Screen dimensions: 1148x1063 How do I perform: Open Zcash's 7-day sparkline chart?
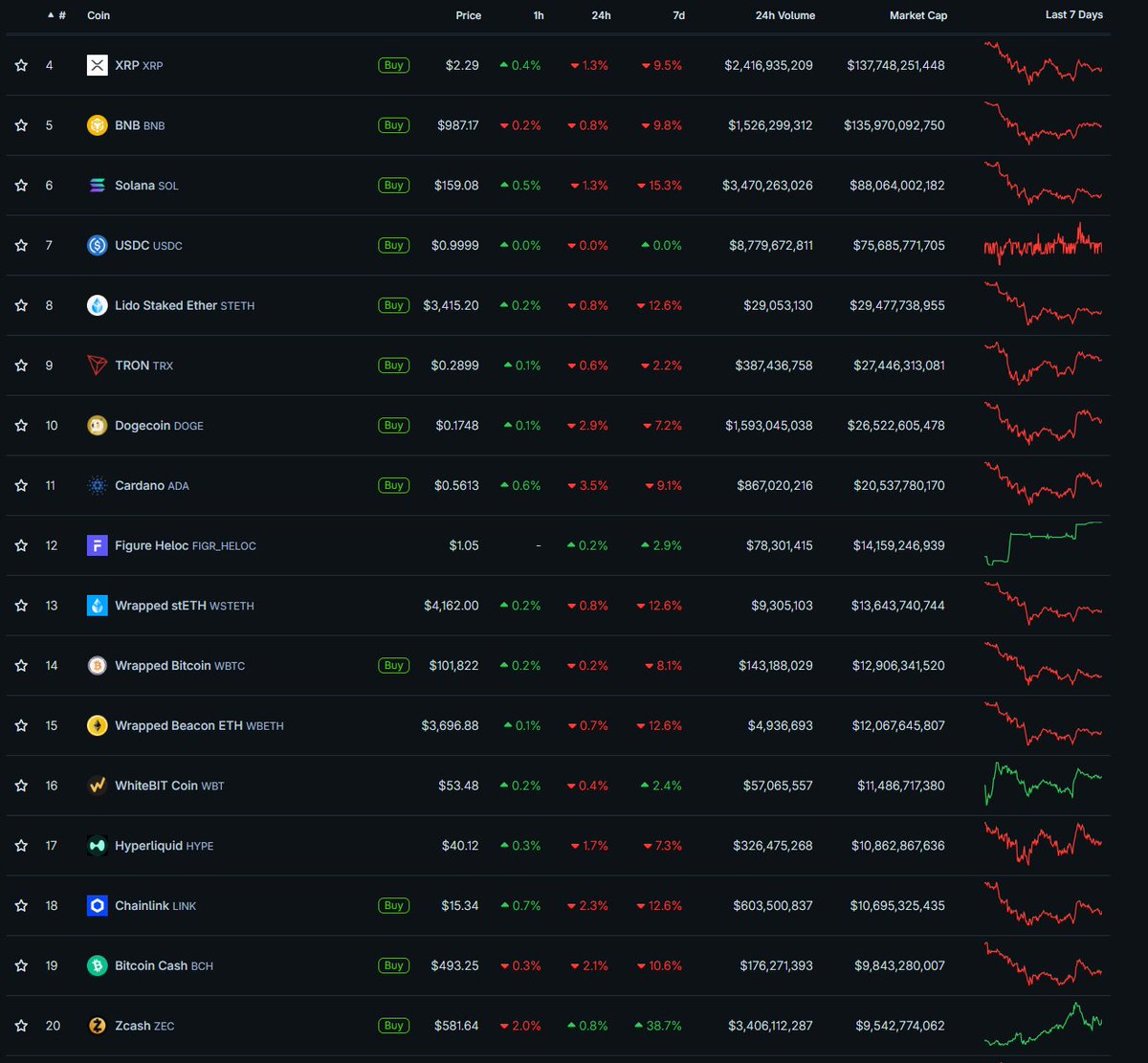click(x=1043, y=1024)
